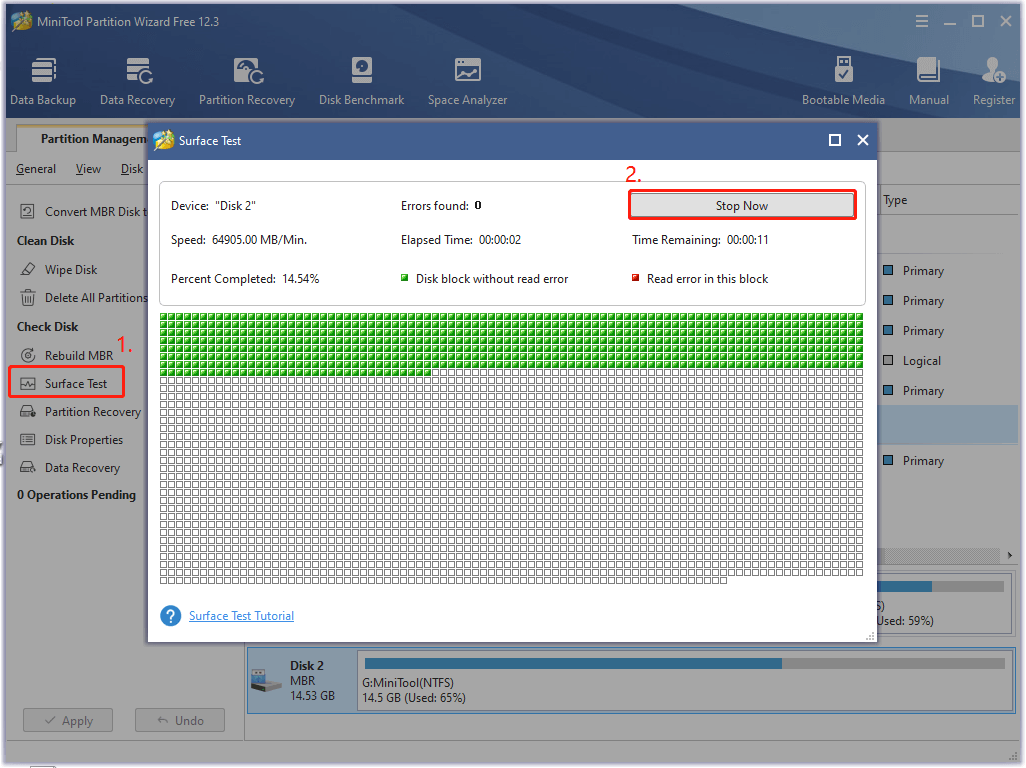Open the Disk menu
The image size is (1026, 768).
(132, 169)
